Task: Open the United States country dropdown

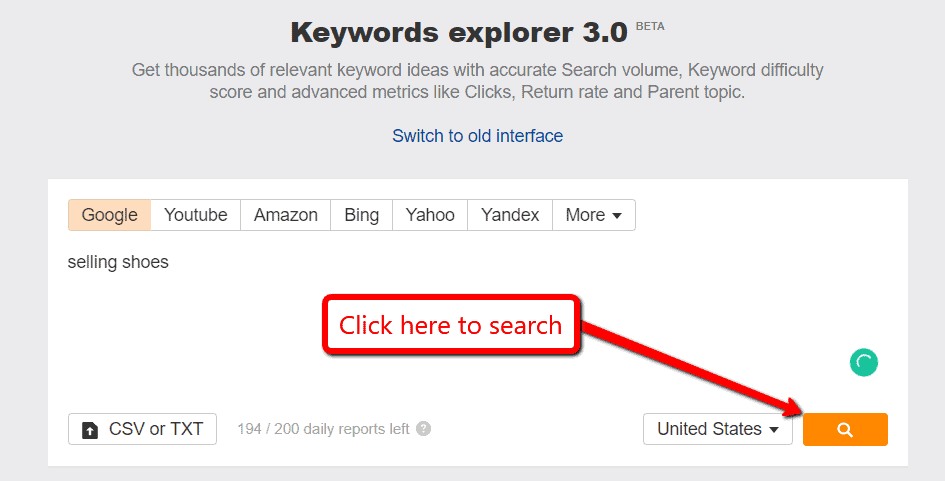Action: pyautogui.click(x=717, y=429)
